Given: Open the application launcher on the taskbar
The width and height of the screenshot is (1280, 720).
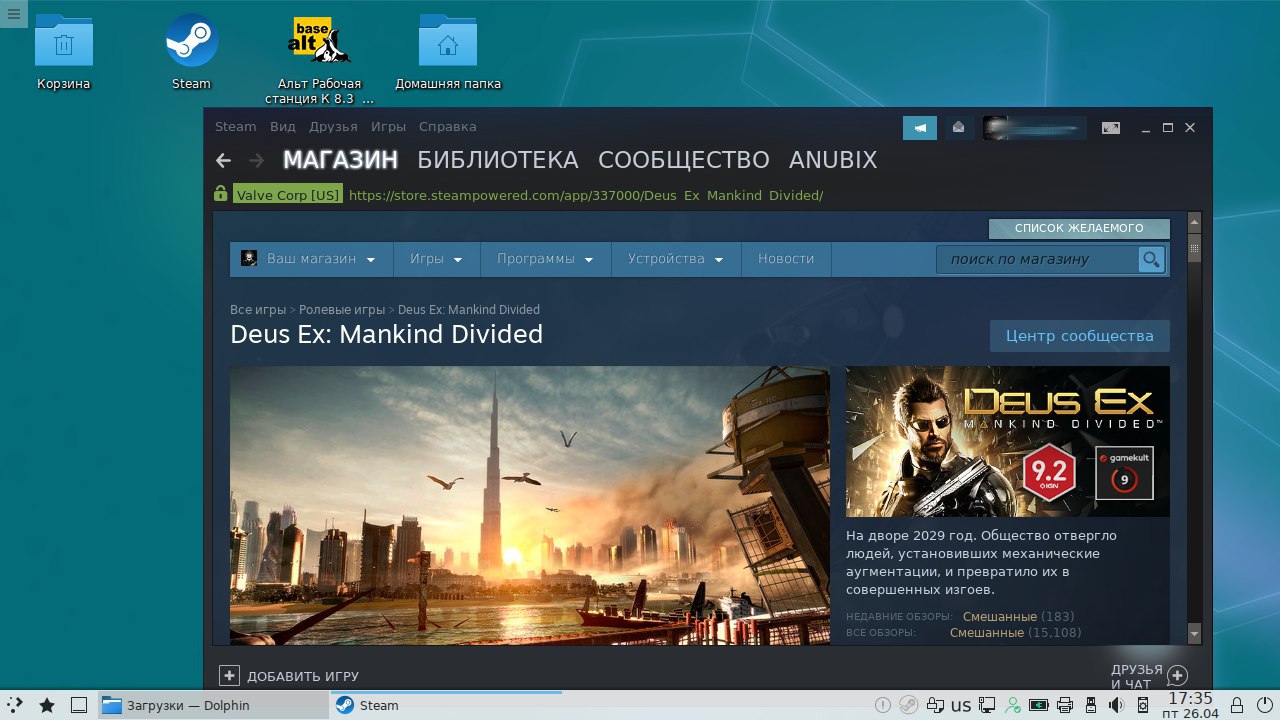Looking at the screenshot, I should 16,705.
